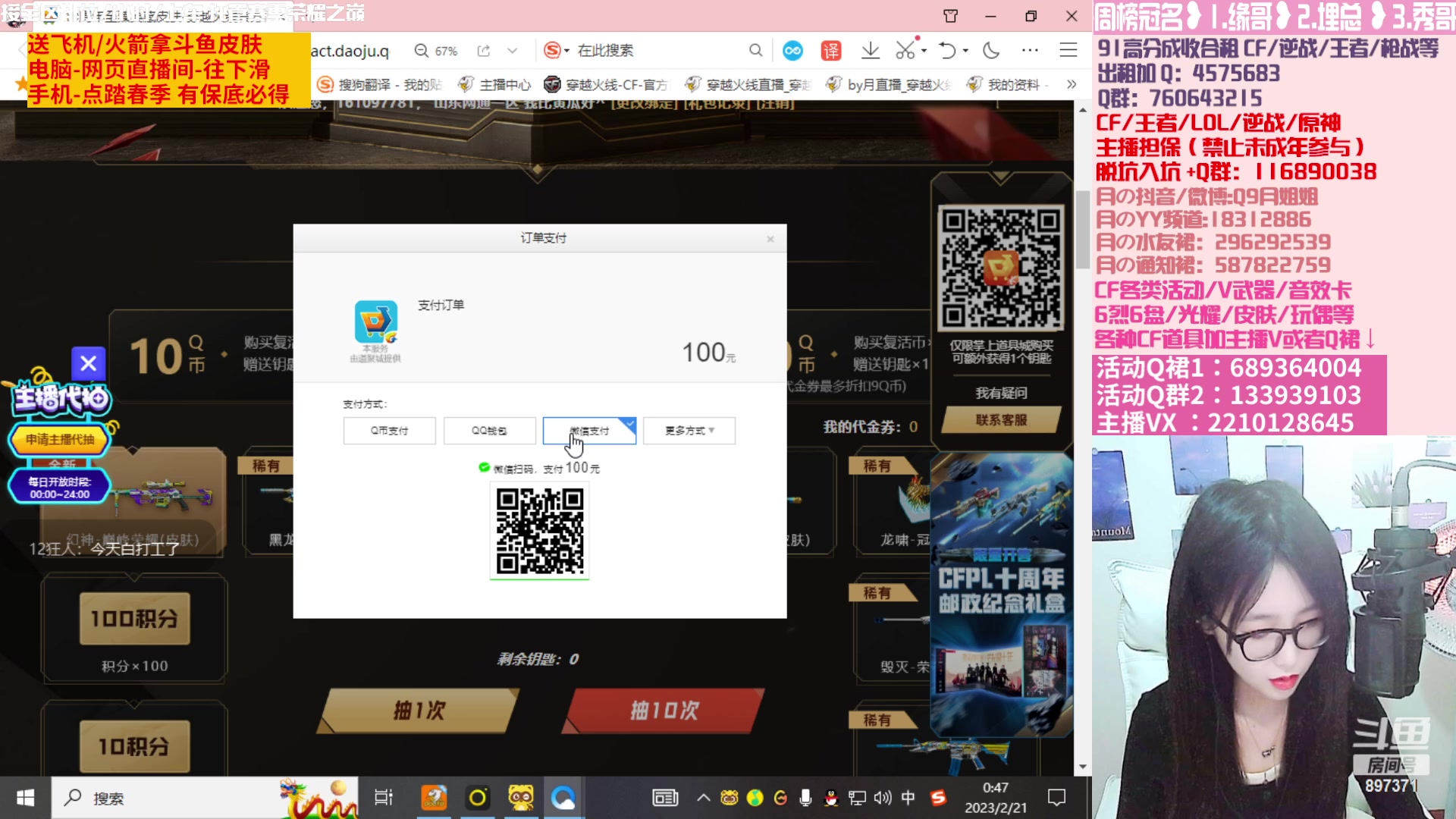
Task: Expand more bookmarks chevron
Action: coord(1072,84)
